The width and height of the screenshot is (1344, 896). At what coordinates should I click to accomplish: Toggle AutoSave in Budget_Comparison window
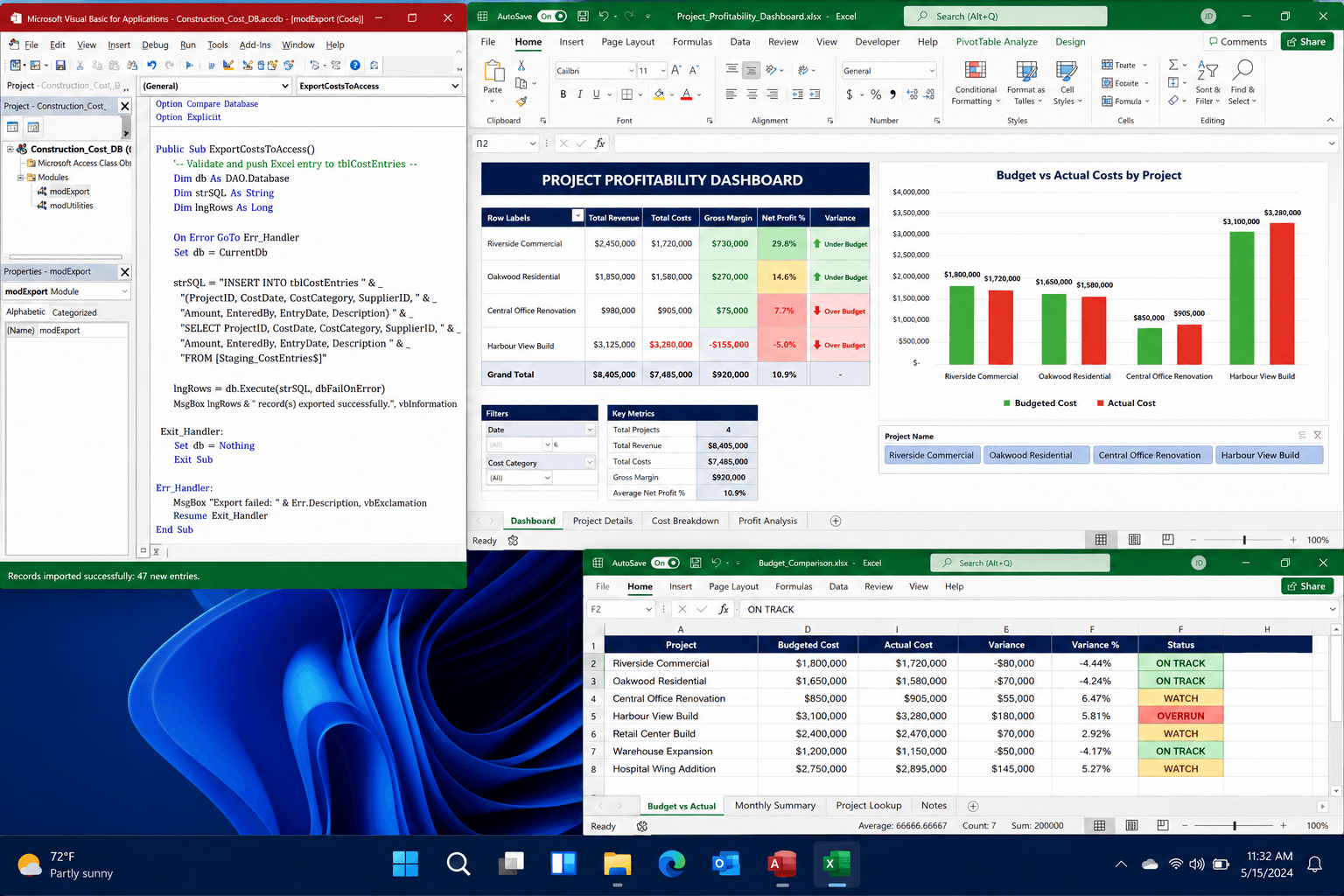pyautogui.click(x=665, y=563)
